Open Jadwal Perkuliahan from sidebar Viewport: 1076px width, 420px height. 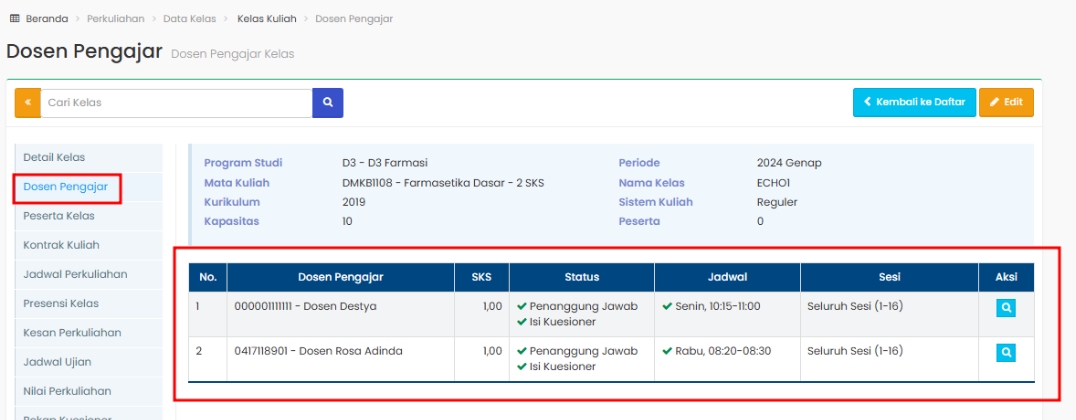(x=75, y=274)
